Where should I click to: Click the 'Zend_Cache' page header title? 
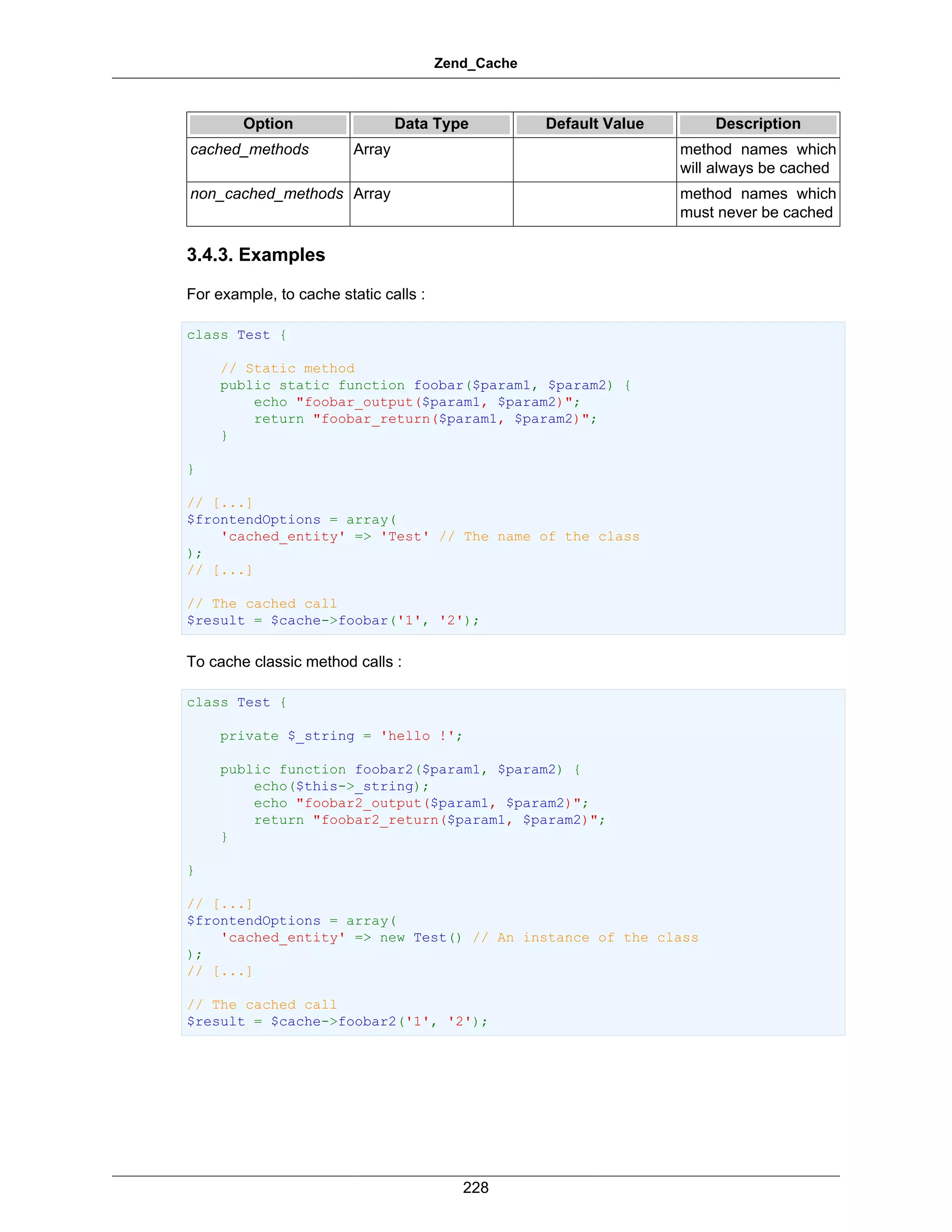point(476,63)
